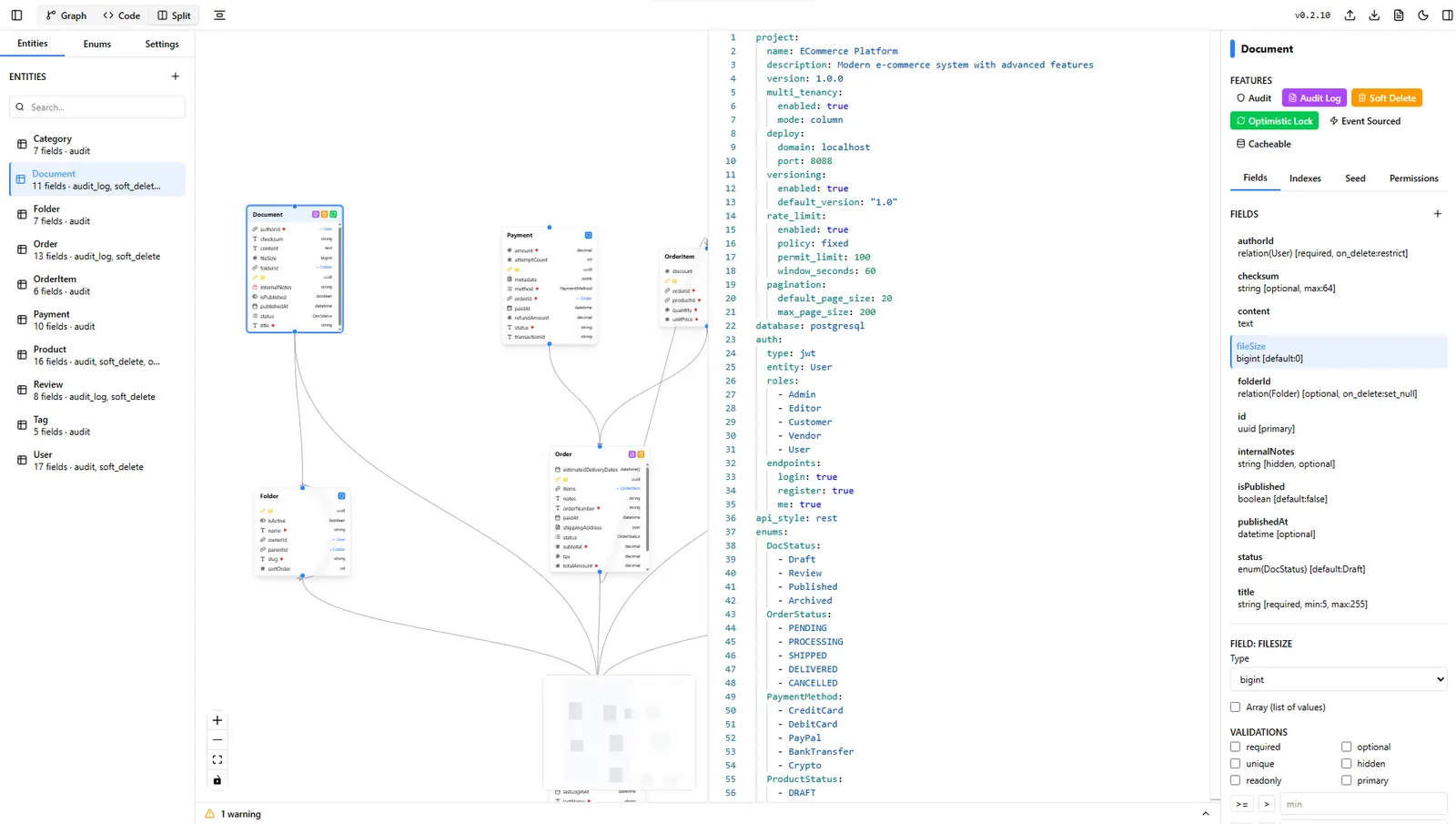Image resolution: width=1456 pixels, height=824 pixels.
Task: Open the Permissions tab
Action: tap(1413, 178)
